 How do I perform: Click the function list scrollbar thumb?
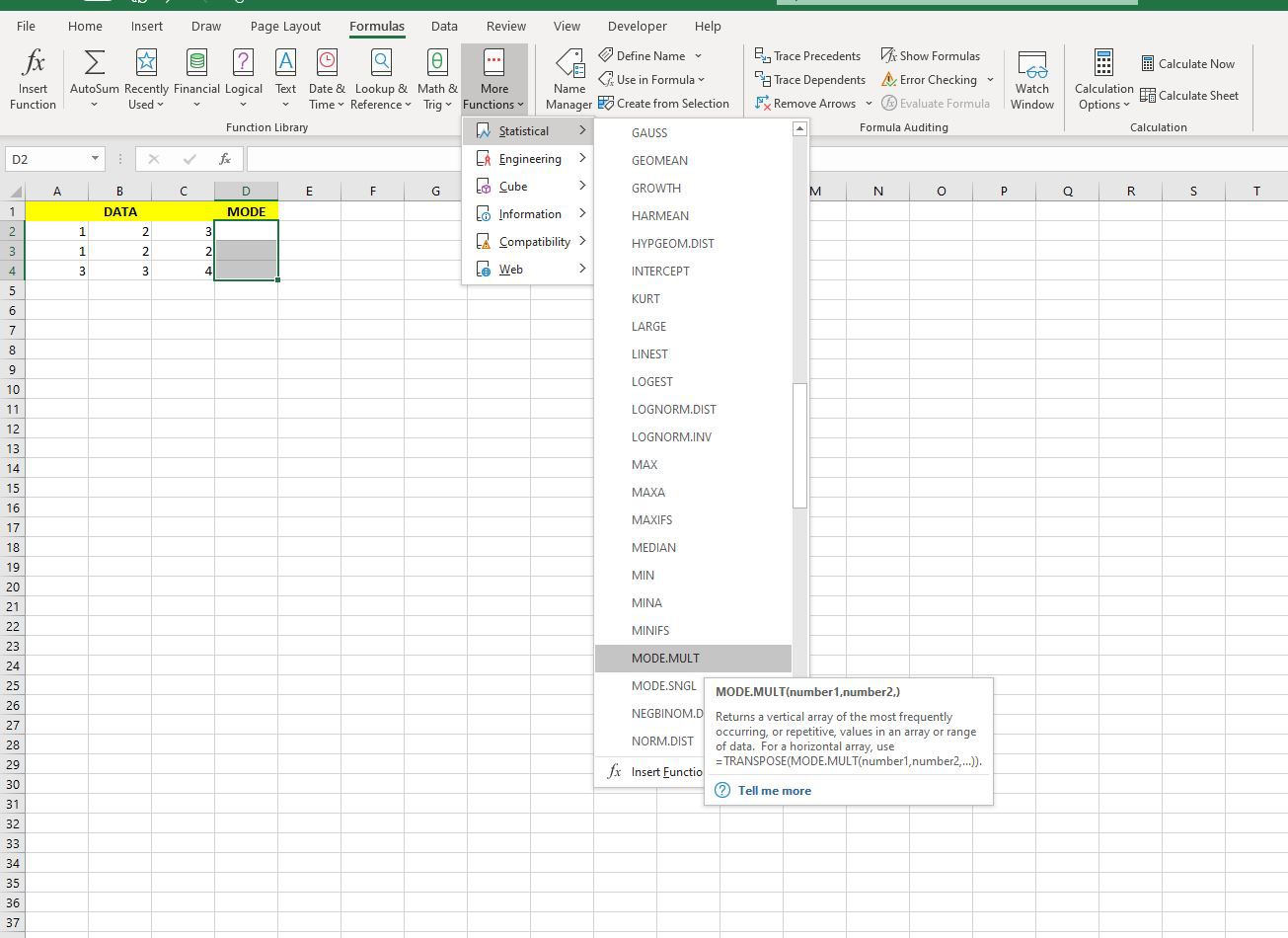click(800, 445)
